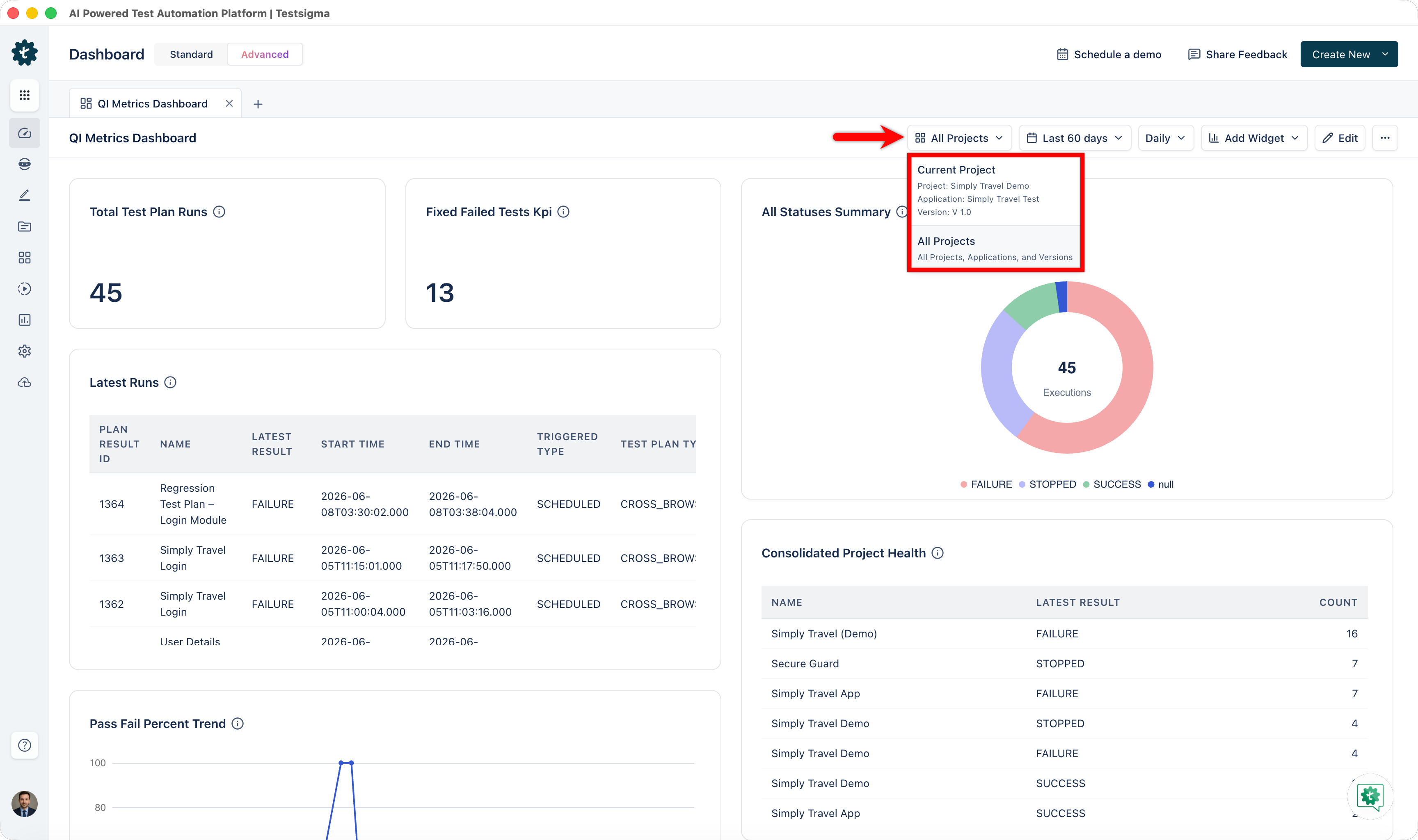
Task: Toggle the STOPPED legend item
Action: (x=1047, y=484)
